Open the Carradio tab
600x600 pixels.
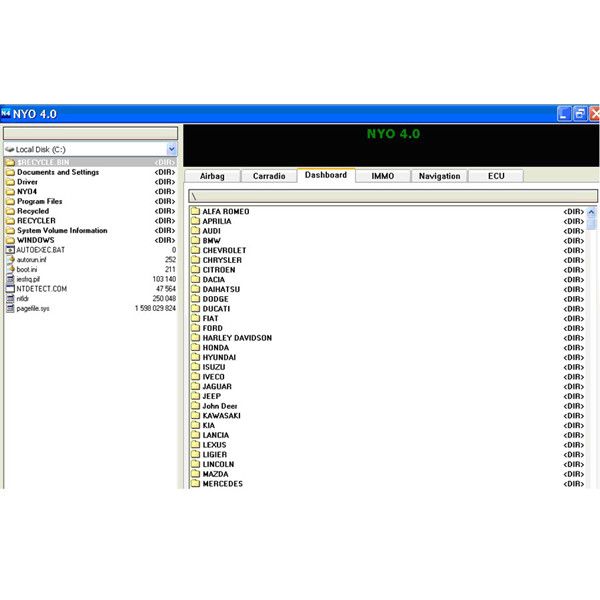(x=269, y=177)
